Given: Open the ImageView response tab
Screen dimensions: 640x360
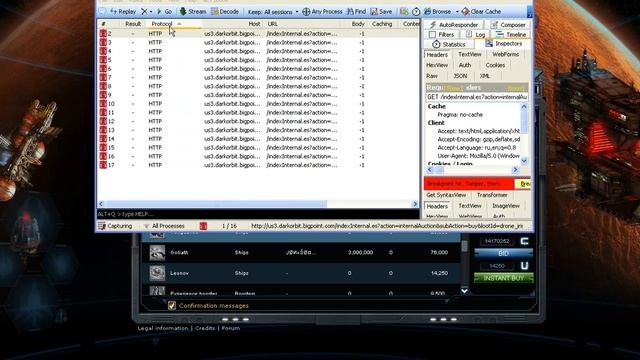Looking at the screenshot, I should pyautogui.click(x=506, y=206).
